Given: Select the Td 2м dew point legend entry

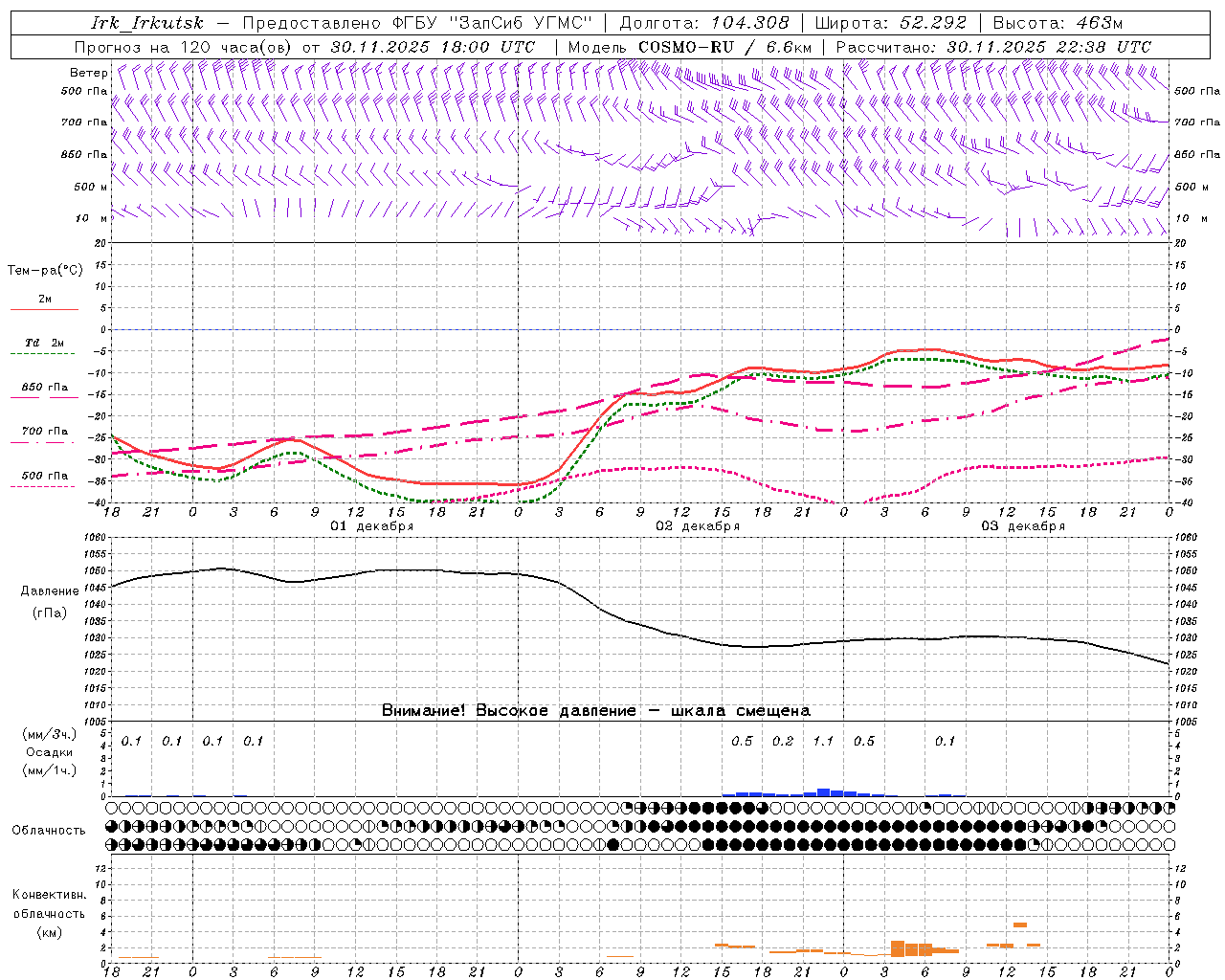Looking at the screenshot, I should [x=44, y=343].
